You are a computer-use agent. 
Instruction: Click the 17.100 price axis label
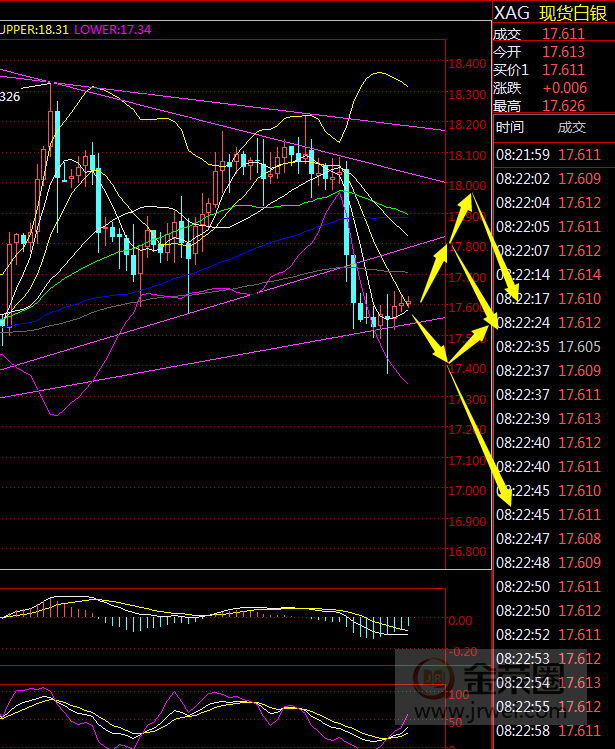point(467,460)
